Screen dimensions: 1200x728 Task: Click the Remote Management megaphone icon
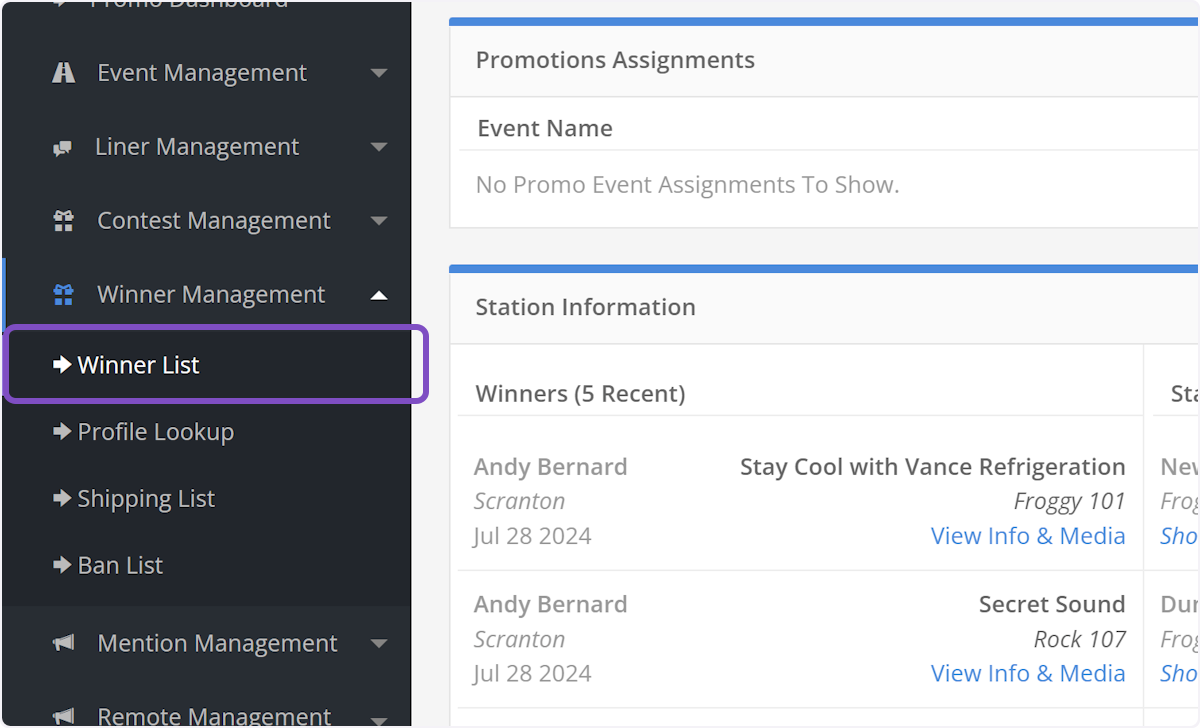(x=64, y=716)
